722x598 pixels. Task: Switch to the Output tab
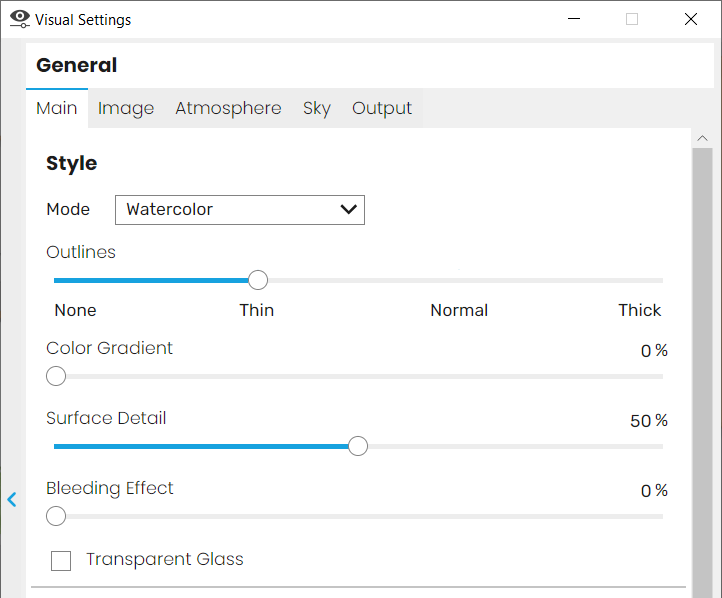coord(382,108)
